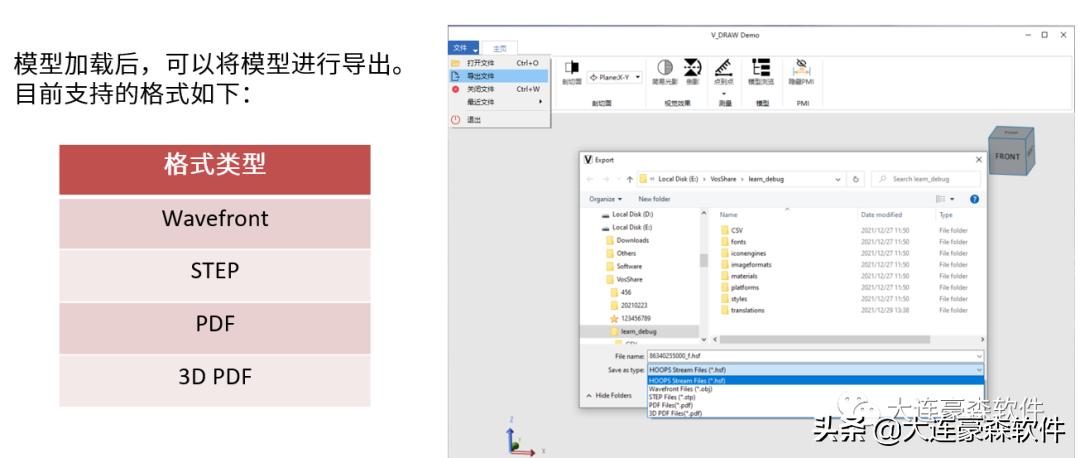Select HOOPS Stream Files (*.hsf) list option
This screenshot has height=458, width=1080.
click(x=816, y=380)
